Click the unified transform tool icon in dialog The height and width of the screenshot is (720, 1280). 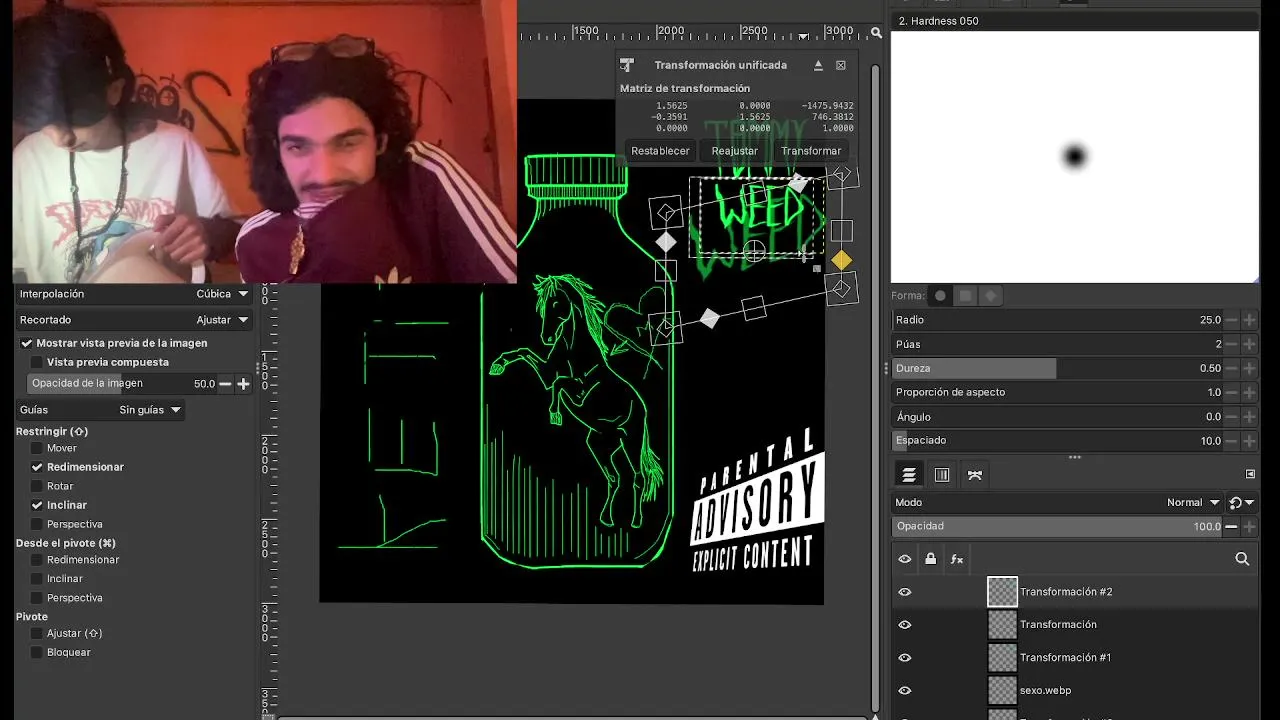tap(627, 65)
